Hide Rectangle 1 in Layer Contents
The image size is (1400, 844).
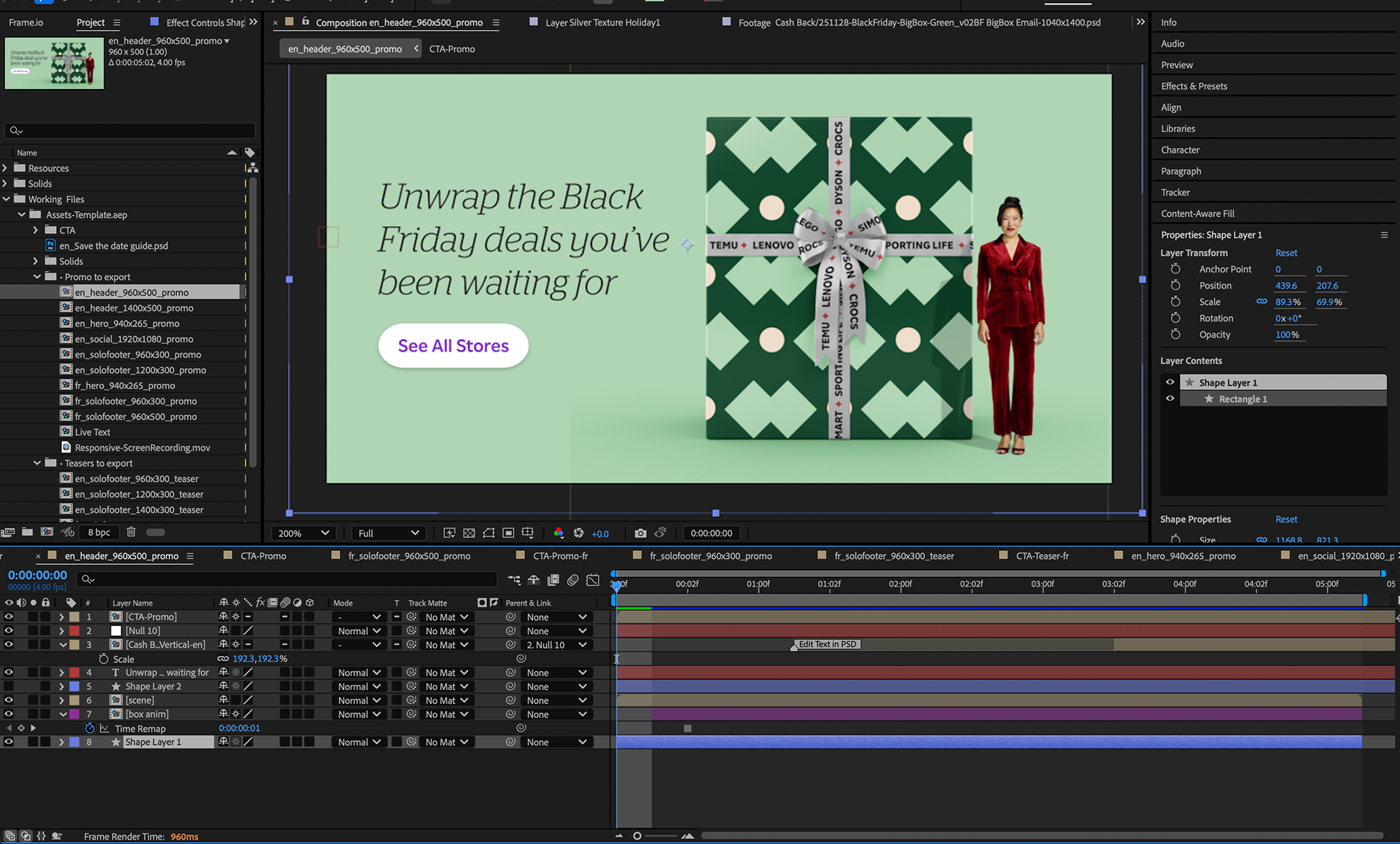click(x=1170, y=399)
